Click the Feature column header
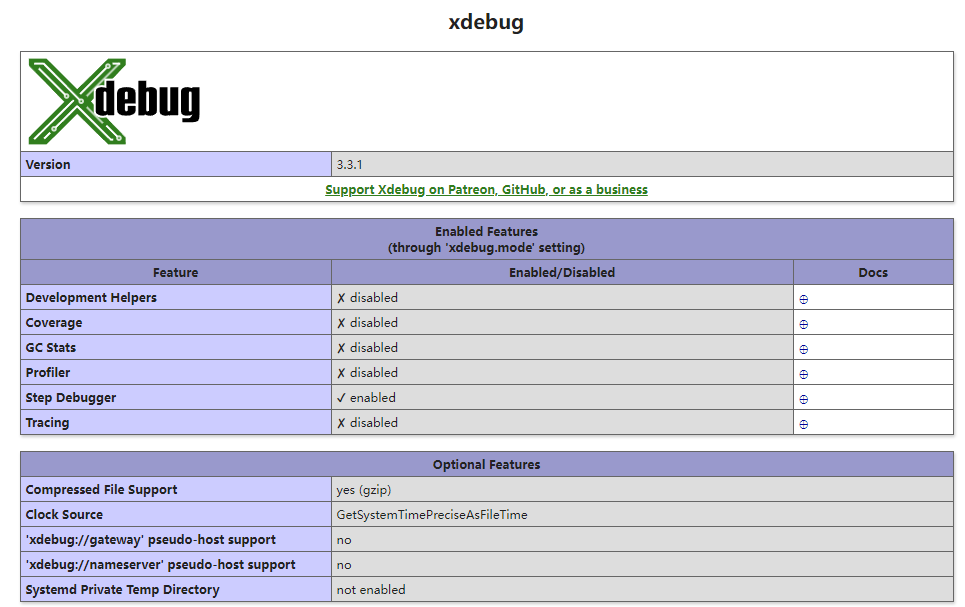Screen dimensions: 965x607 176,272
